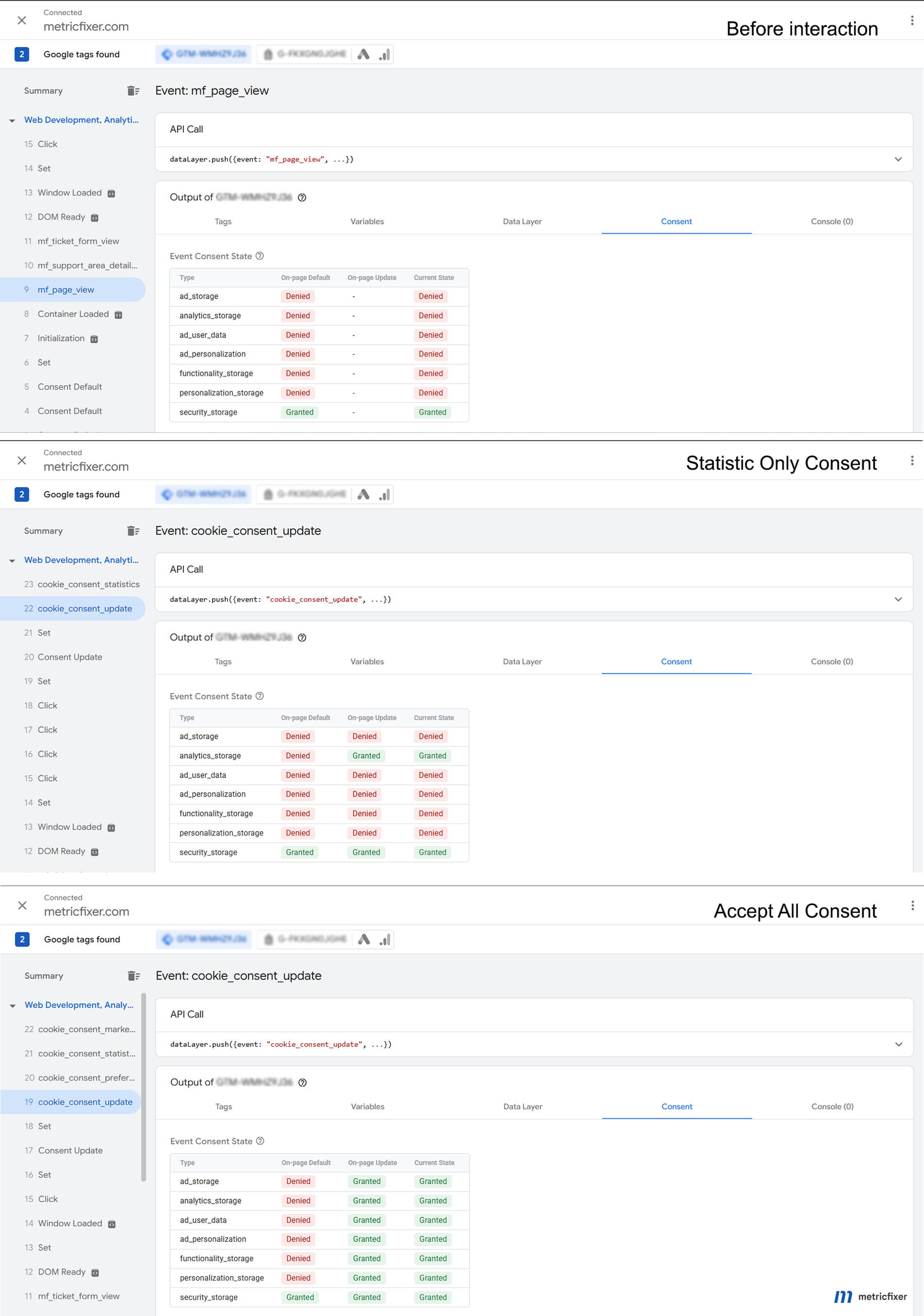
Task: Open Data Layer tab in Statistic Only panel
Action: tap(522, 662)
